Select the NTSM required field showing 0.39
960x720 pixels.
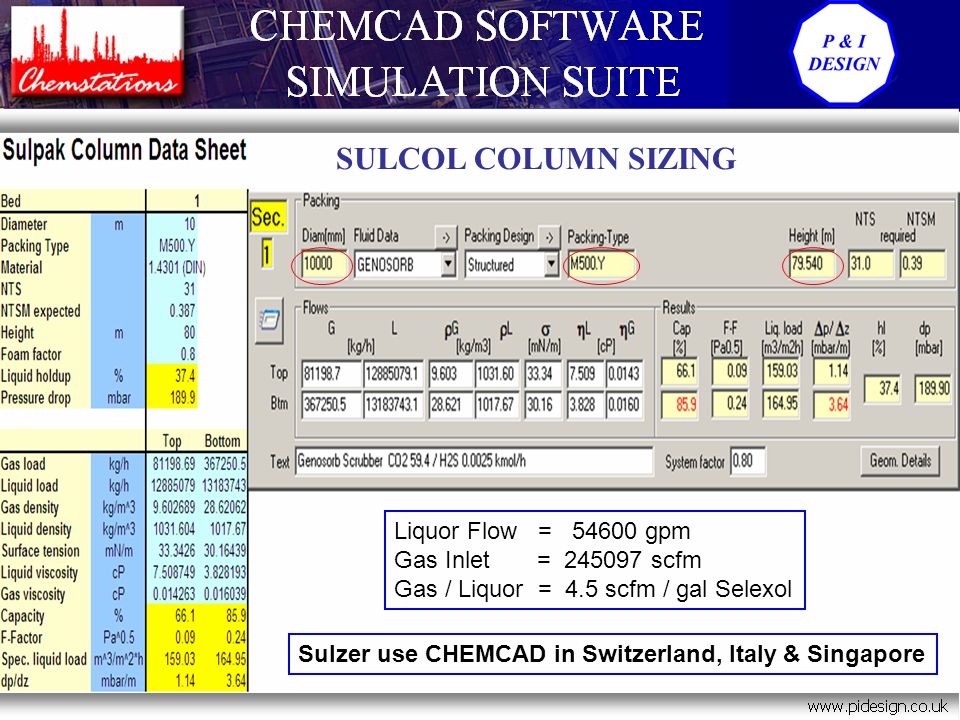pyautogui.click(x=922, y=264)
